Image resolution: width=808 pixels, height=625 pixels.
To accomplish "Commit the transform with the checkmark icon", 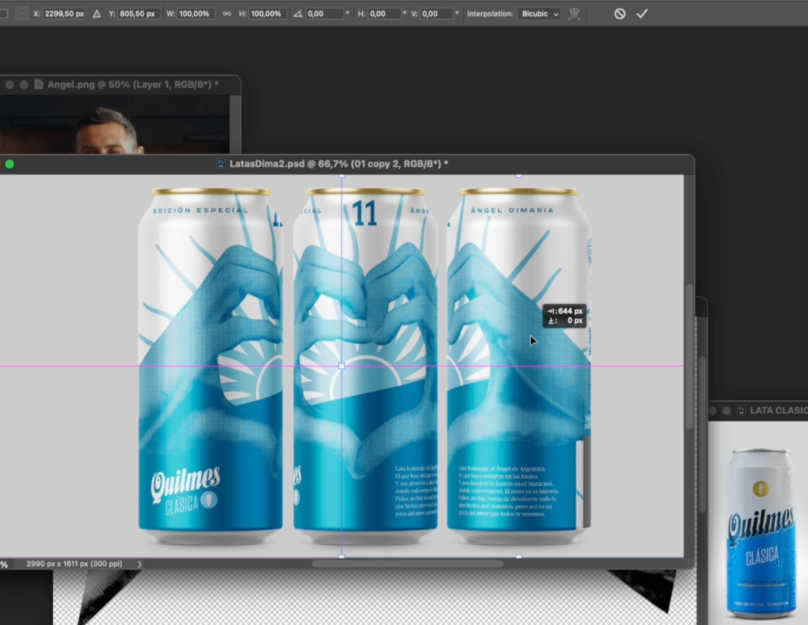I will pos(642,14).
